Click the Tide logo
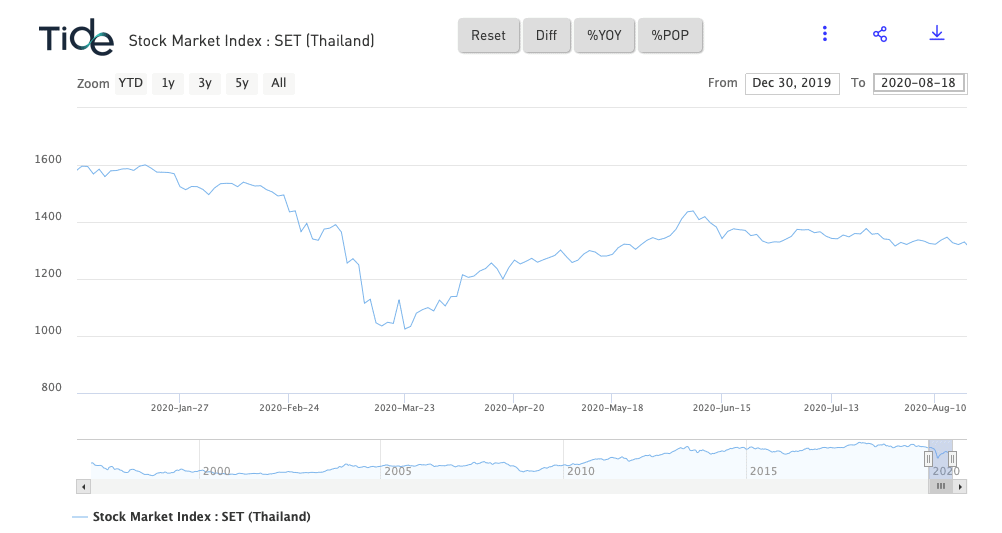 point(76,36)
